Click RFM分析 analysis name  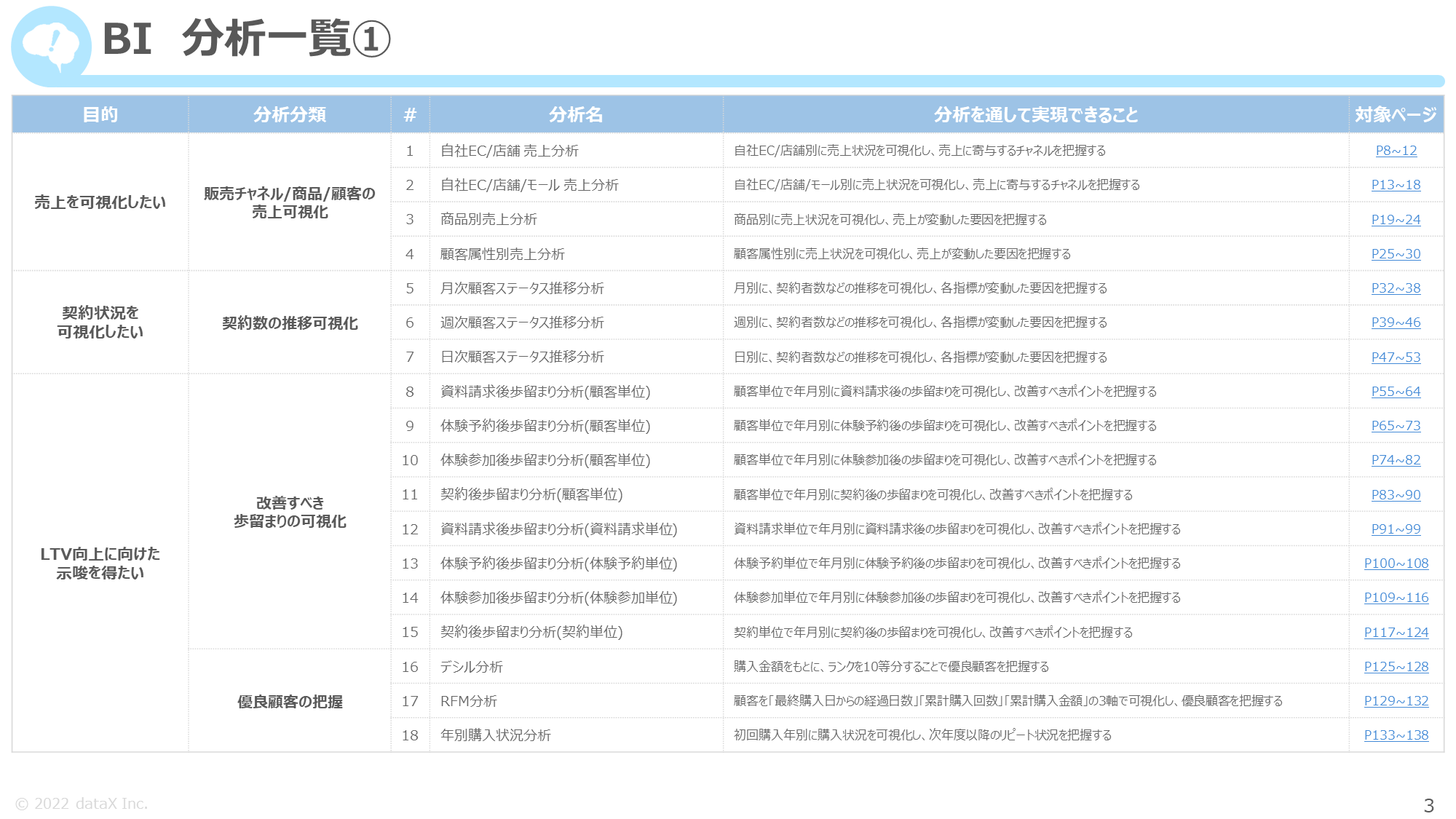[469, 701]
